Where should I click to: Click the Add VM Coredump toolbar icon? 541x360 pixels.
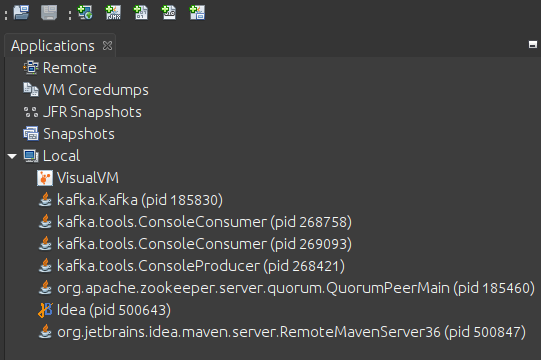pos(141,12)
